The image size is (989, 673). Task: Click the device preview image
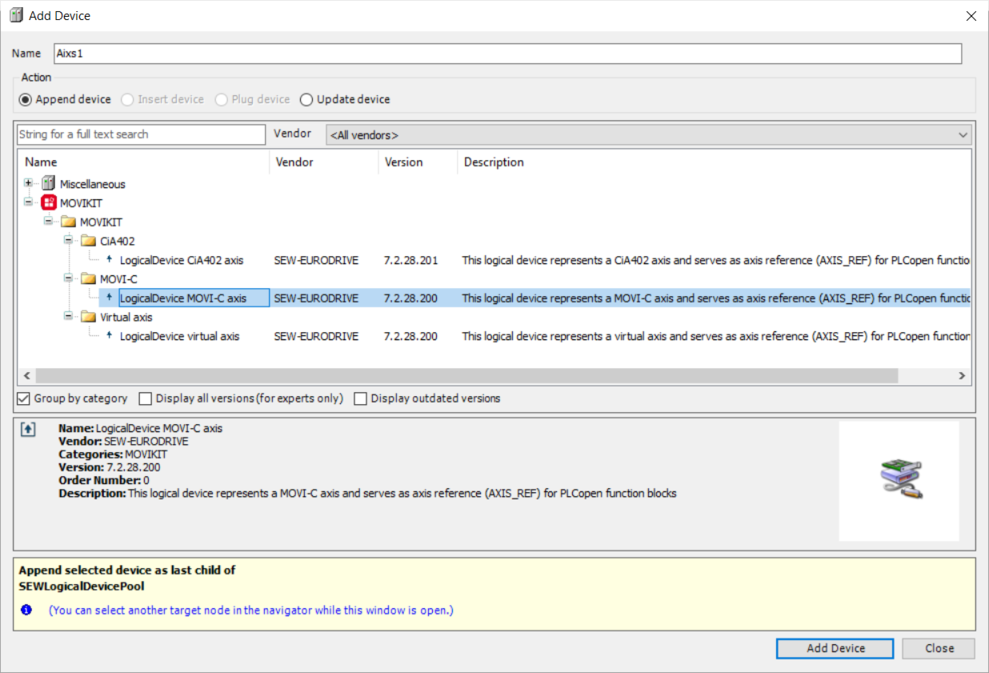[899, 480]
